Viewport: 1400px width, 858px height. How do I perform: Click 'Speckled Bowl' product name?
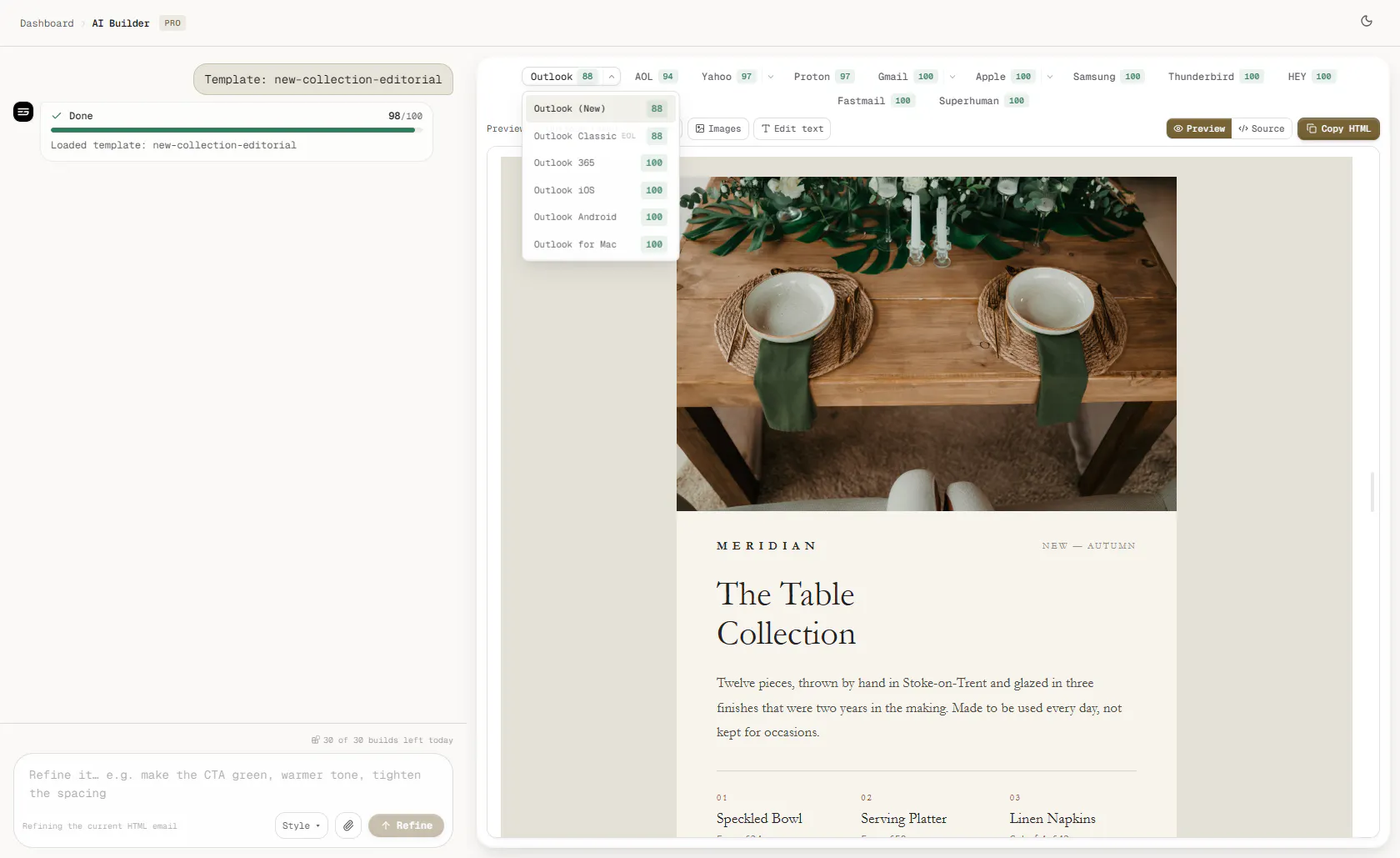click(759, 819)
